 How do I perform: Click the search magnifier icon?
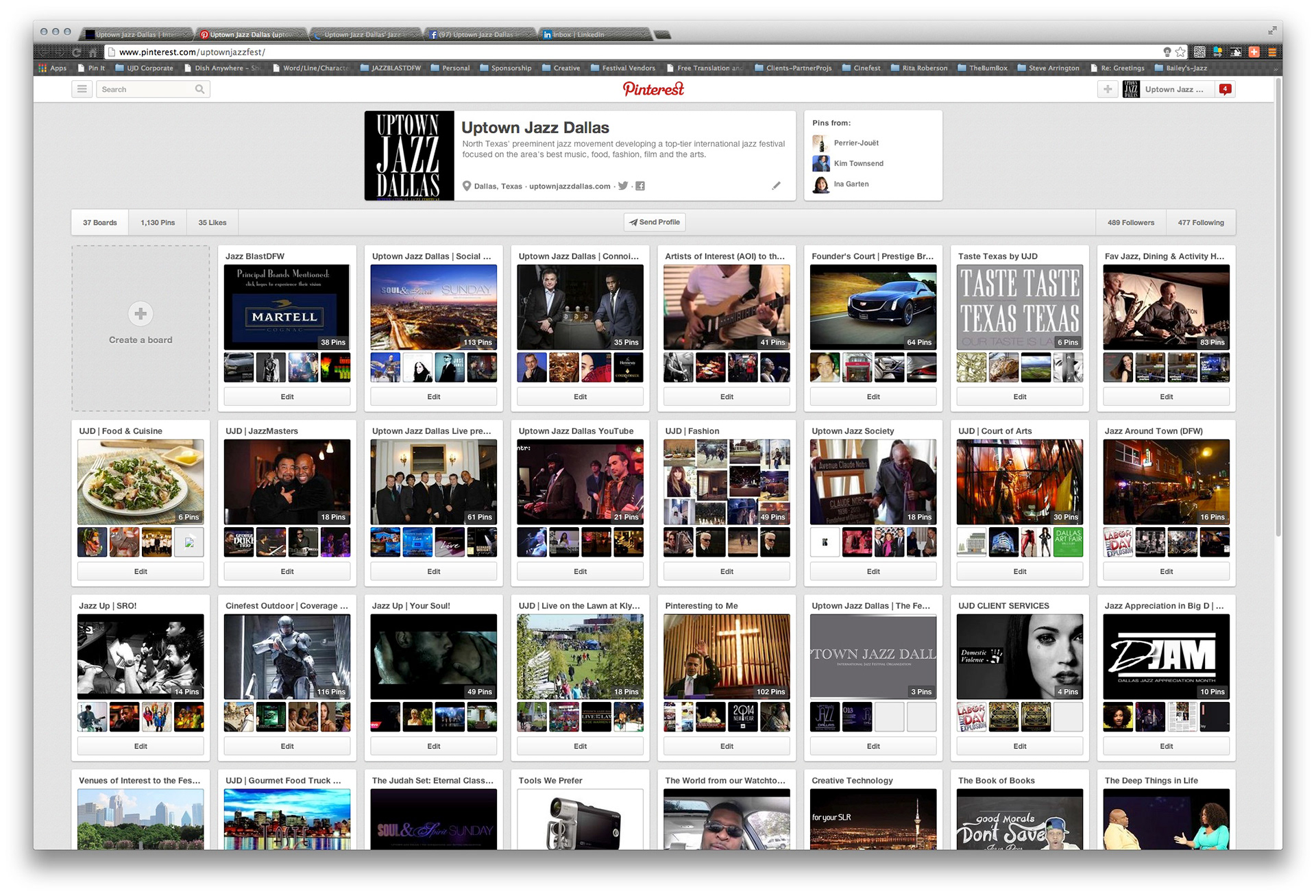(x=199, y=89)
